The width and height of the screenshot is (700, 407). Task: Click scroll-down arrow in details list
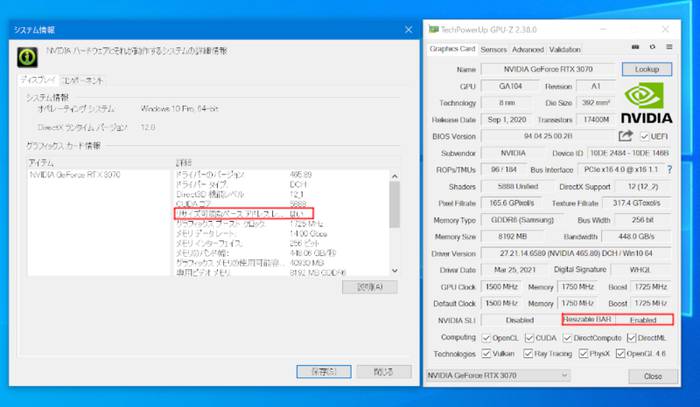click(x=395, y=270)
